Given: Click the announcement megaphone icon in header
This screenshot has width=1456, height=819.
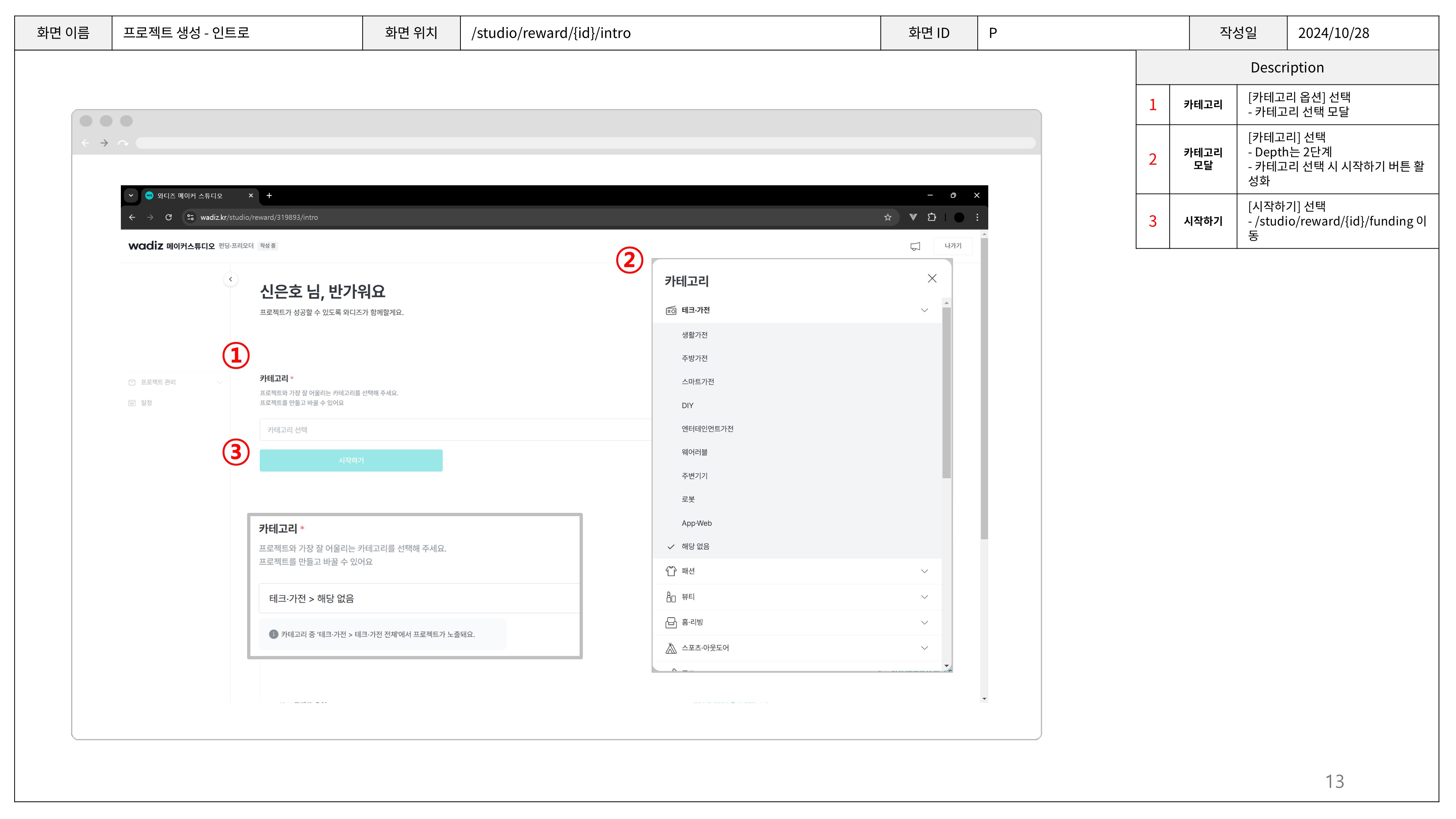Looking at the screenshot, I should pyautogui.click(x=915, y=246).
